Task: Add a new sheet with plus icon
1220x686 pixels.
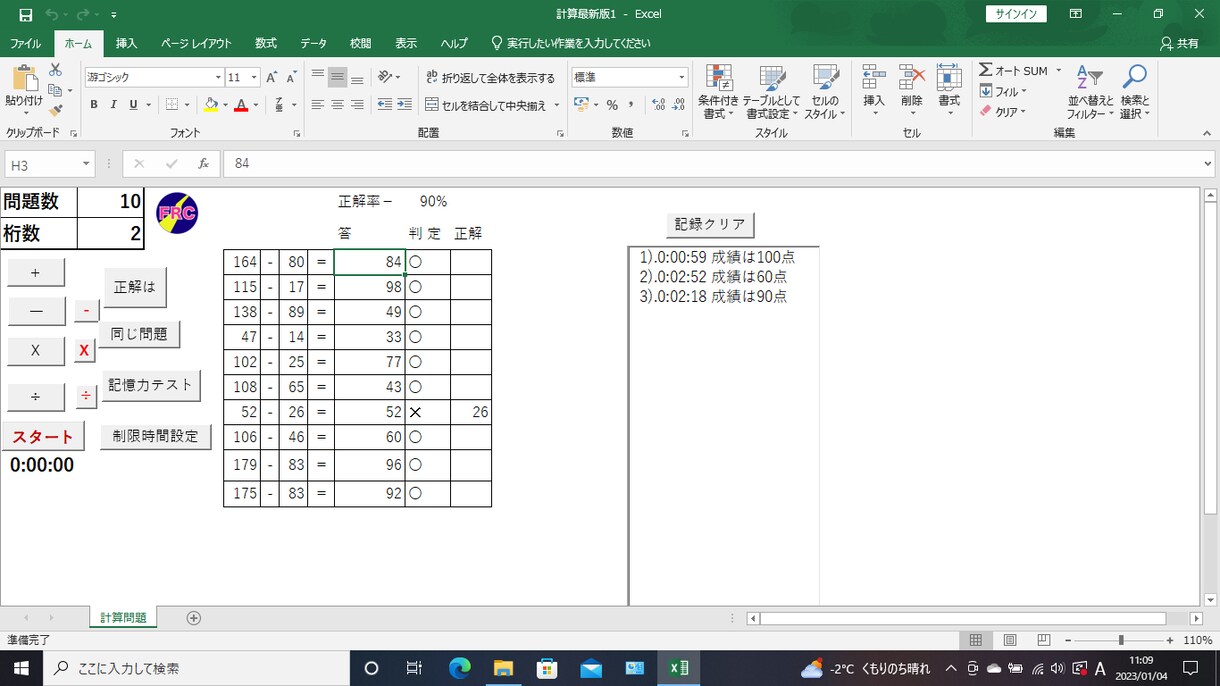Action: click(194, 618)
